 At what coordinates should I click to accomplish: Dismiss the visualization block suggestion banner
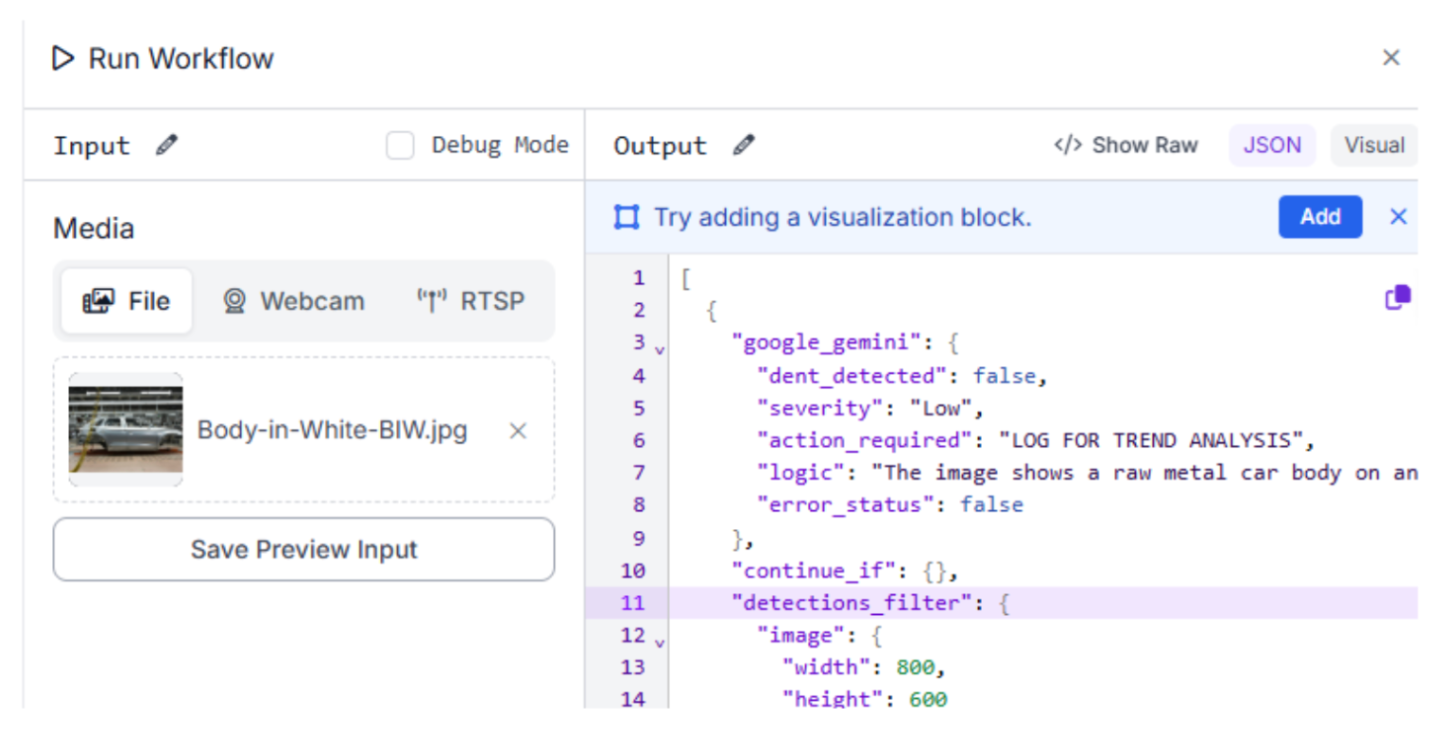pyautogui.click(x=1398, y=217)
